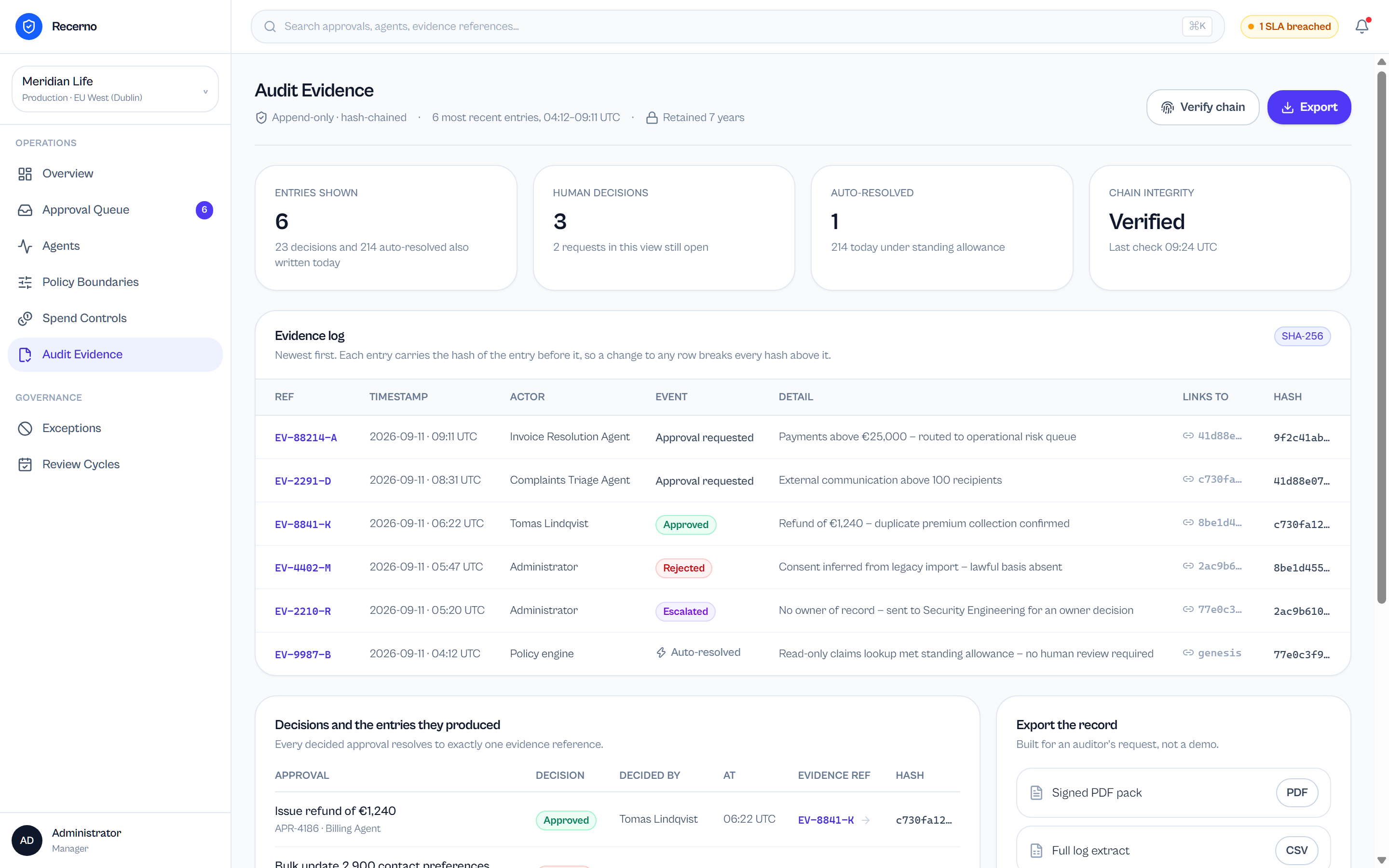The width and height of the screenshot is (1389, 868).
Task: Focus the search approvals input field
Action: click(737, 27)
